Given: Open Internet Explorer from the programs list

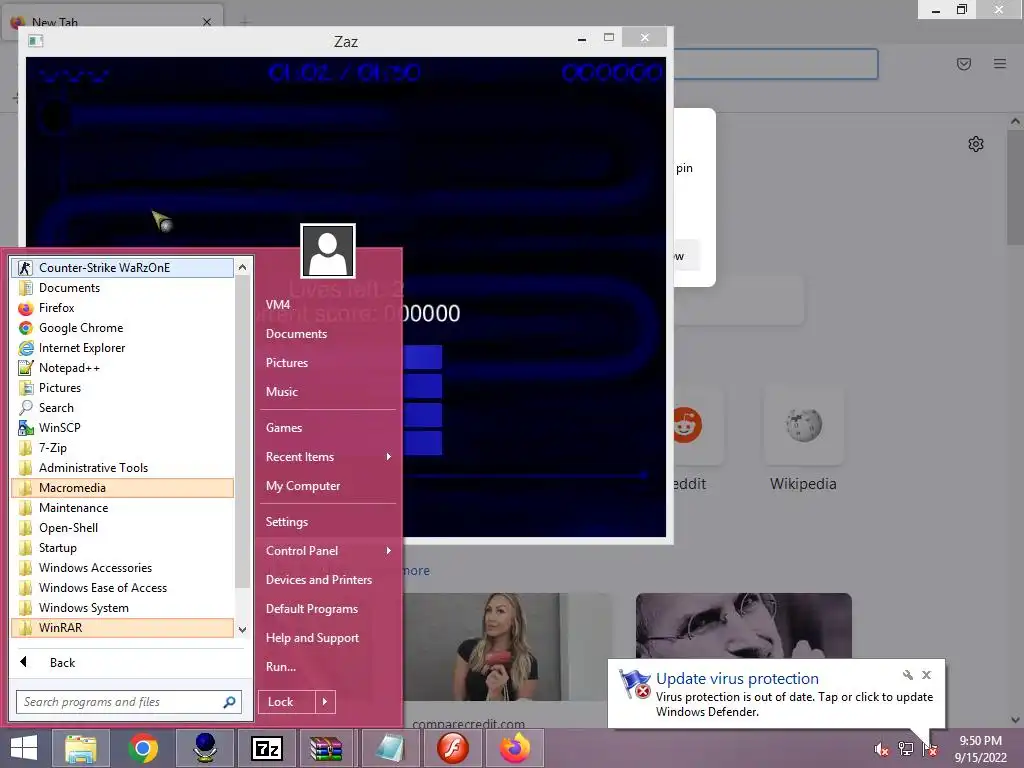Looking at the screenshot, I should [122, 348].
